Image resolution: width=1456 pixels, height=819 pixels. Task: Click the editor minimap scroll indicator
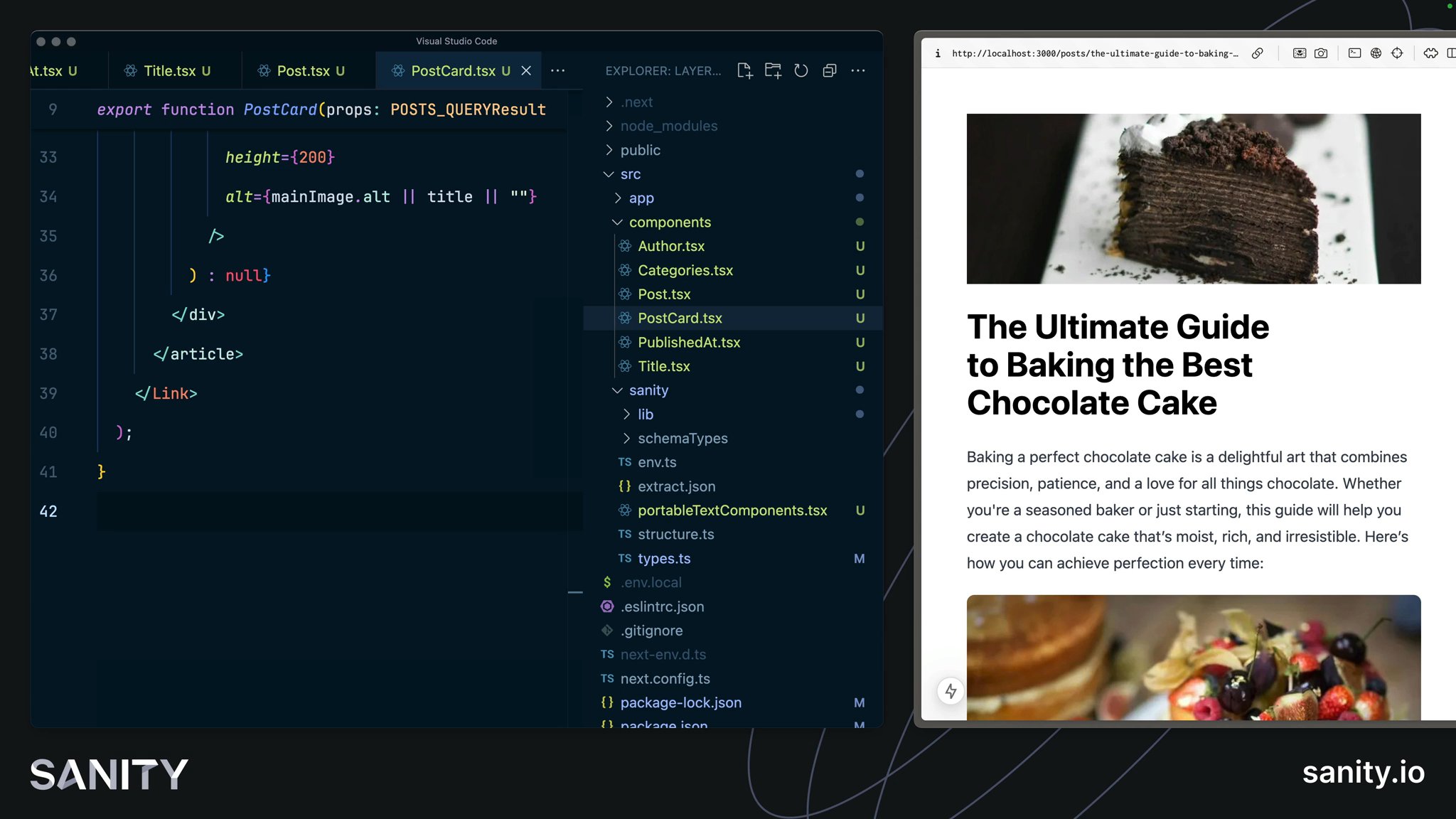pos(575,591)
